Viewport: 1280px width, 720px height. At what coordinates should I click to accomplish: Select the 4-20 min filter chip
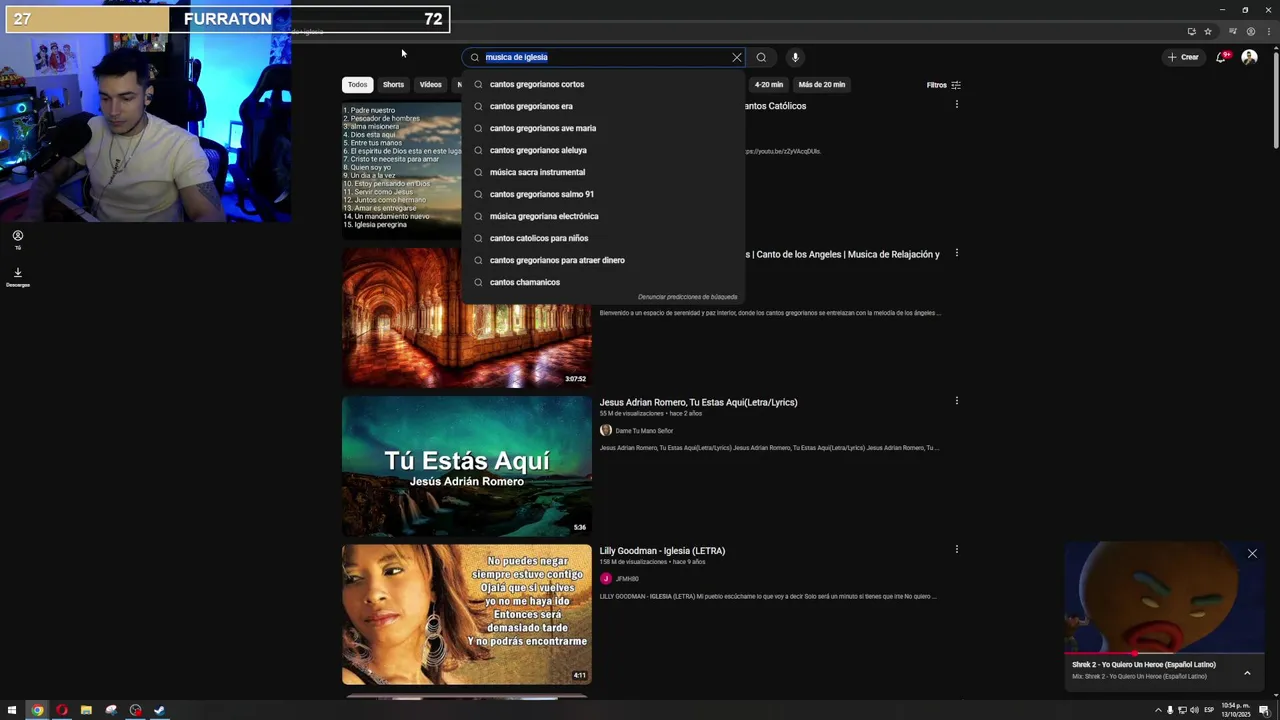pyautogui.click(x=768, y=85)
